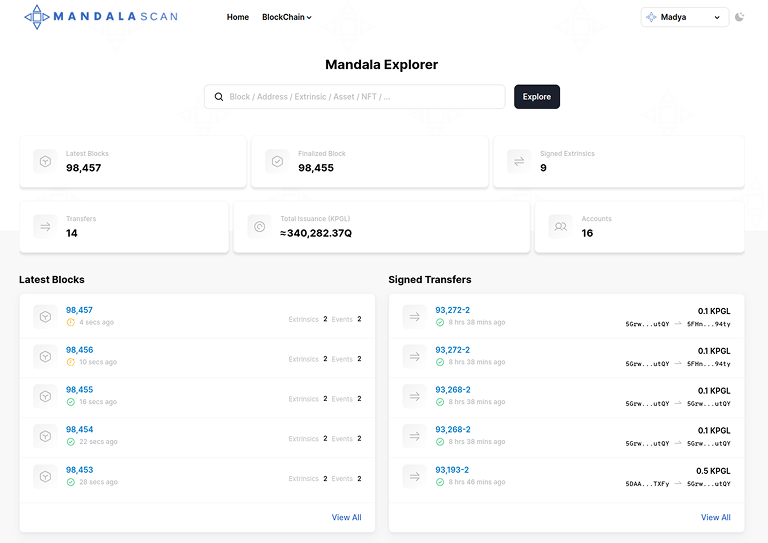The image size is (768, 543).
Task: Click the Finalized Block shield icon
Action: coord(277,161)
